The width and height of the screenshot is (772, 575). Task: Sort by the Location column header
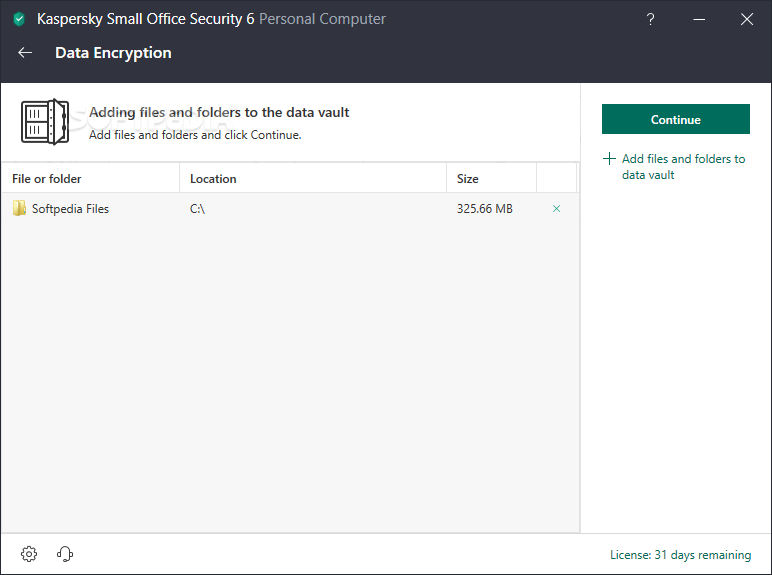(x=313, y=178)
